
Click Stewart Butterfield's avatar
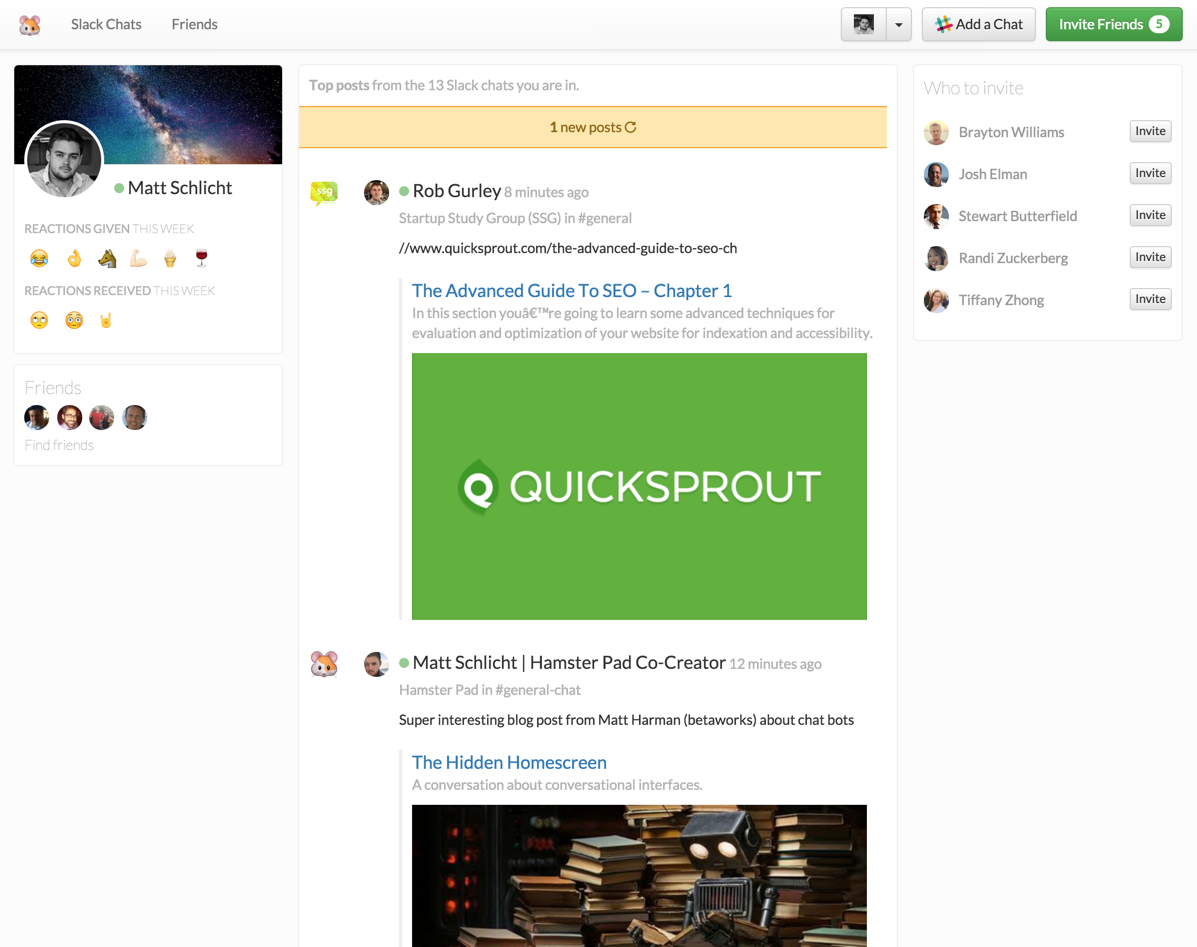coord(936,217)
